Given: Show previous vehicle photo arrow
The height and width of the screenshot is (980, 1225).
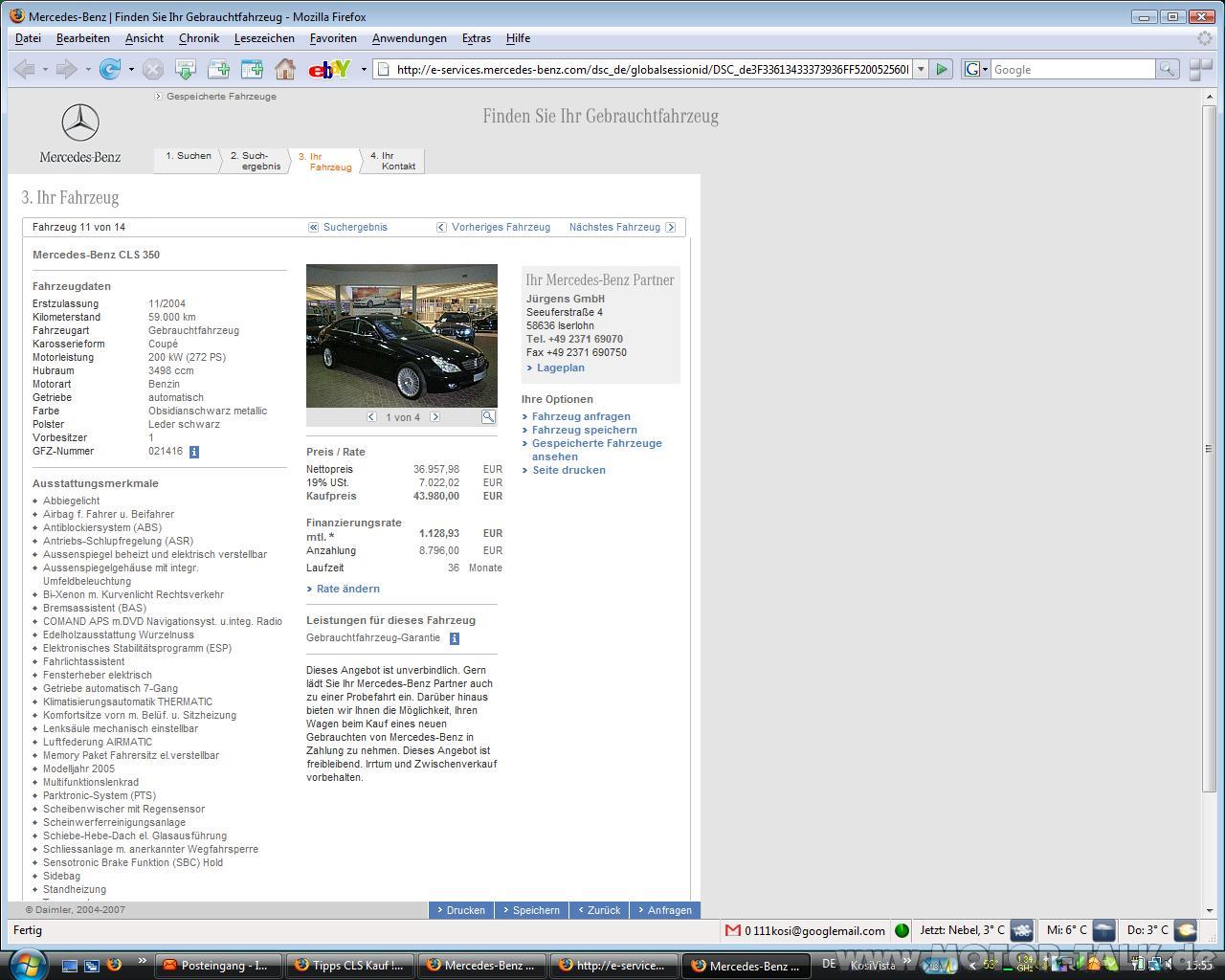Looking at the screenshot, I should [371, 417].
